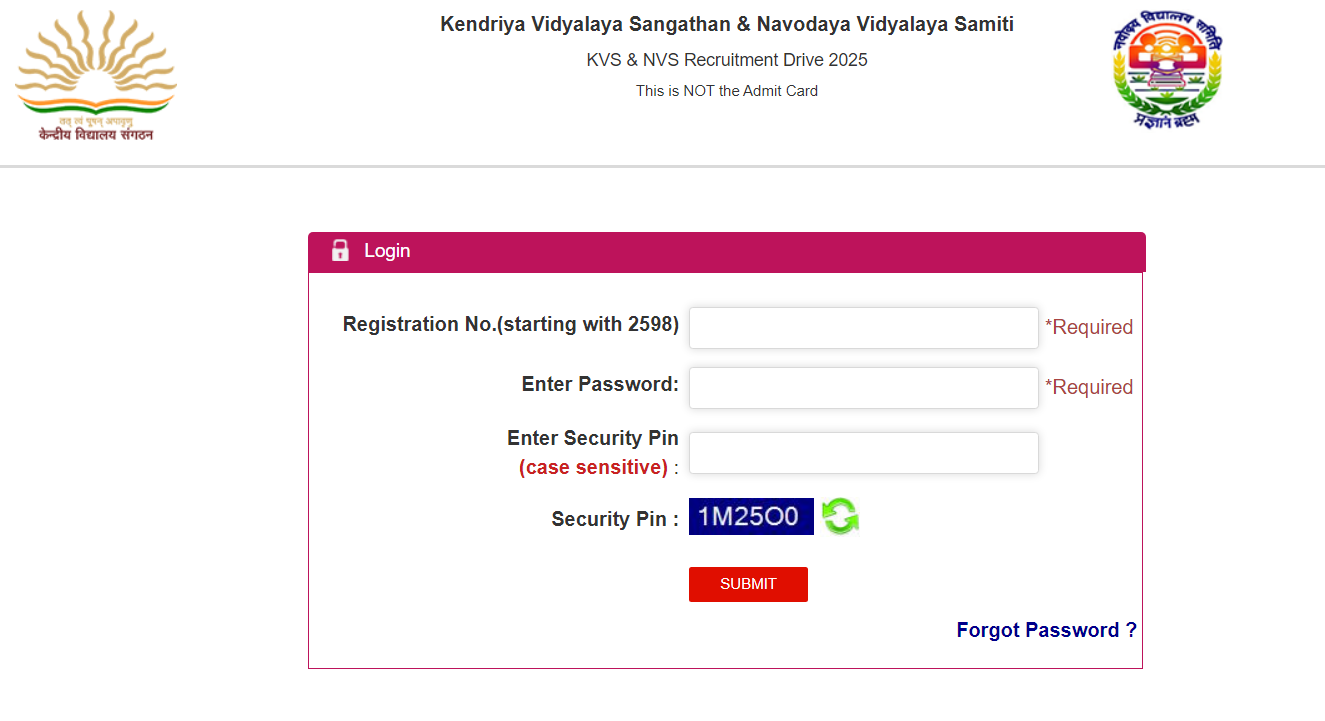Click the KVS & NVS Recruitment Drive 2025 subtitle
This screenshot has width=1325, height=721.
pos(727,60)
